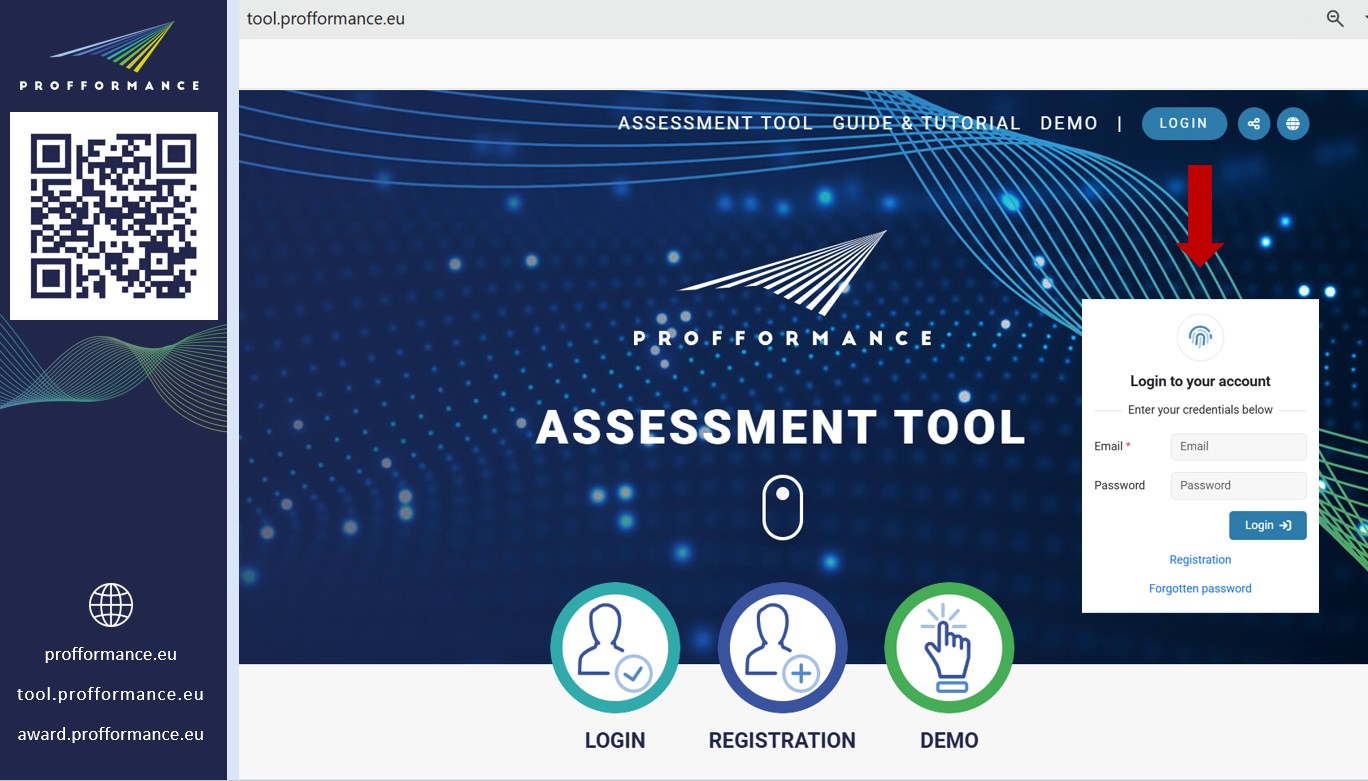Open the green DEMO hand icon

click(949, 648)
